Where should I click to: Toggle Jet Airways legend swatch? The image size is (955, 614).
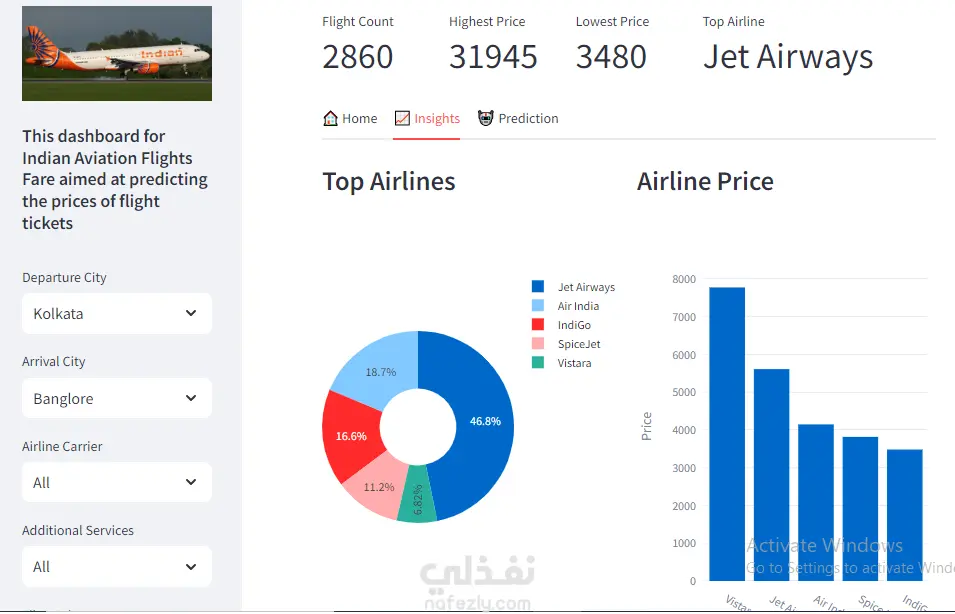tap(538, 287)
